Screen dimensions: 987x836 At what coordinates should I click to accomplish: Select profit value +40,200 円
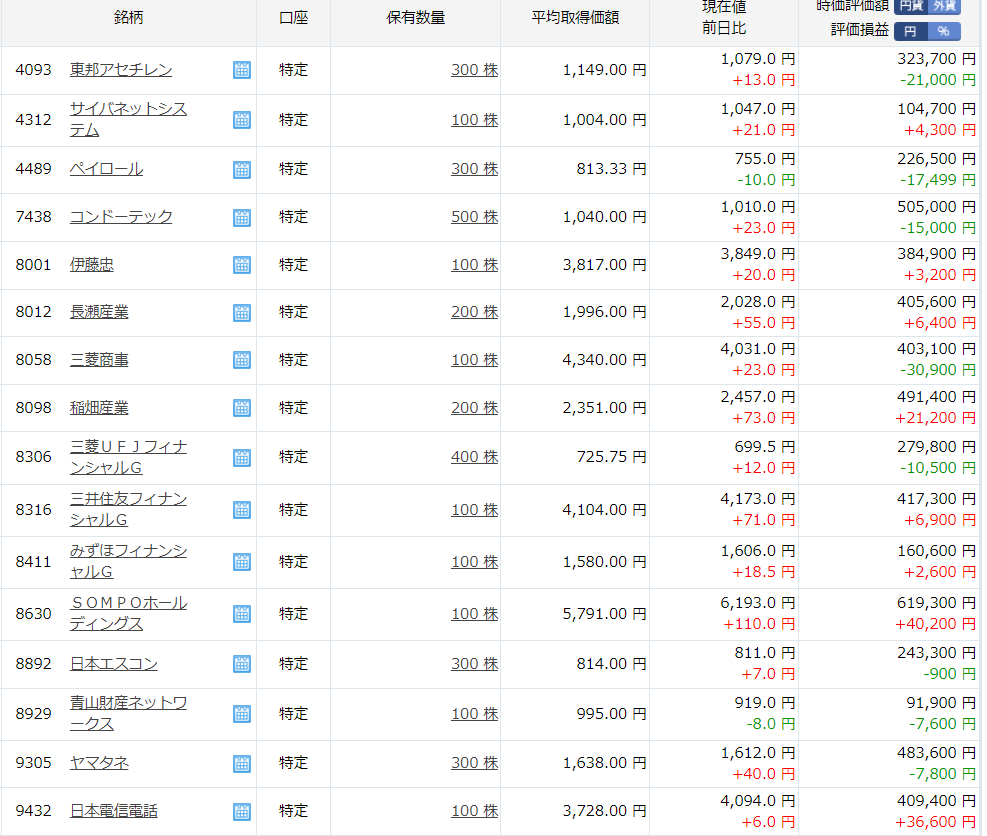click(x=935, y=624)
